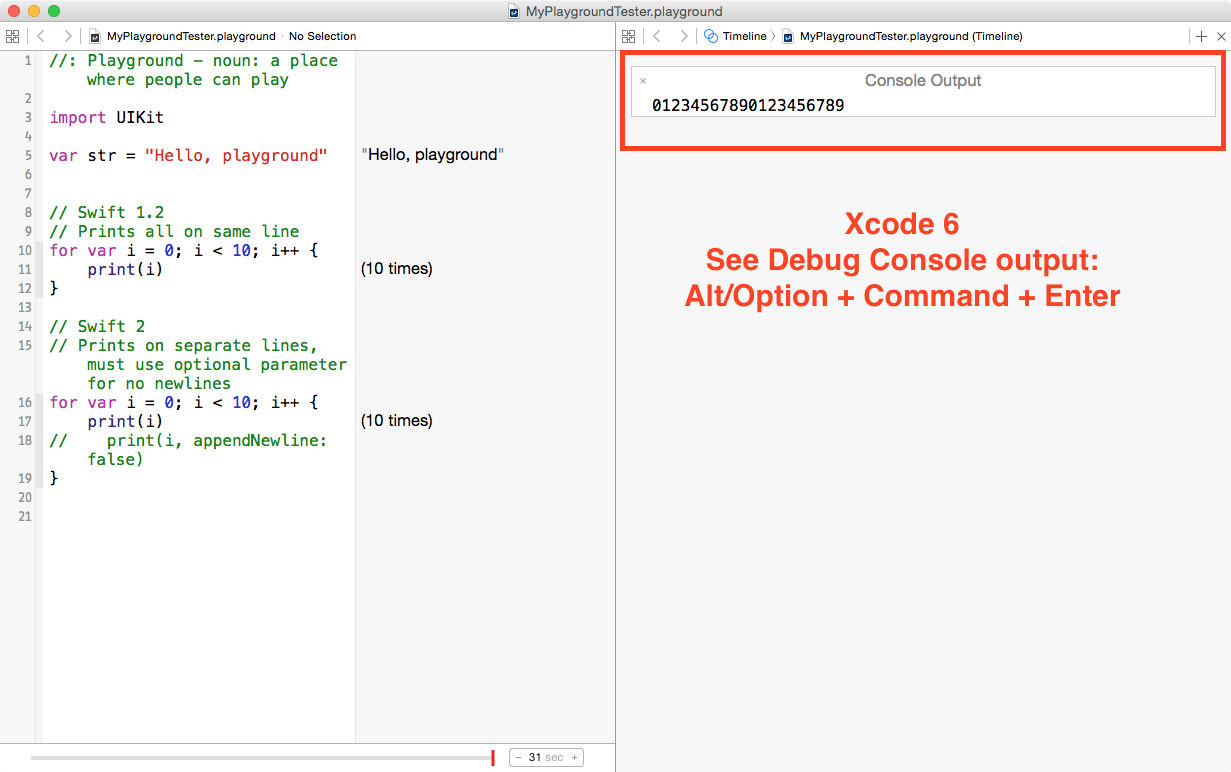Viewport: 1231px width, 772px height.
Task: Click the red timeline playhead slider
Action: coord(493,758)
